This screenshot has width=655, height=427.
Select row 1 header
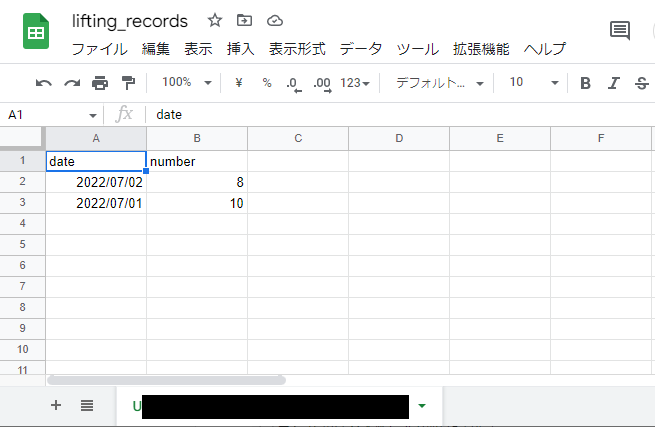pyautogui.click(x=23, y=161)
